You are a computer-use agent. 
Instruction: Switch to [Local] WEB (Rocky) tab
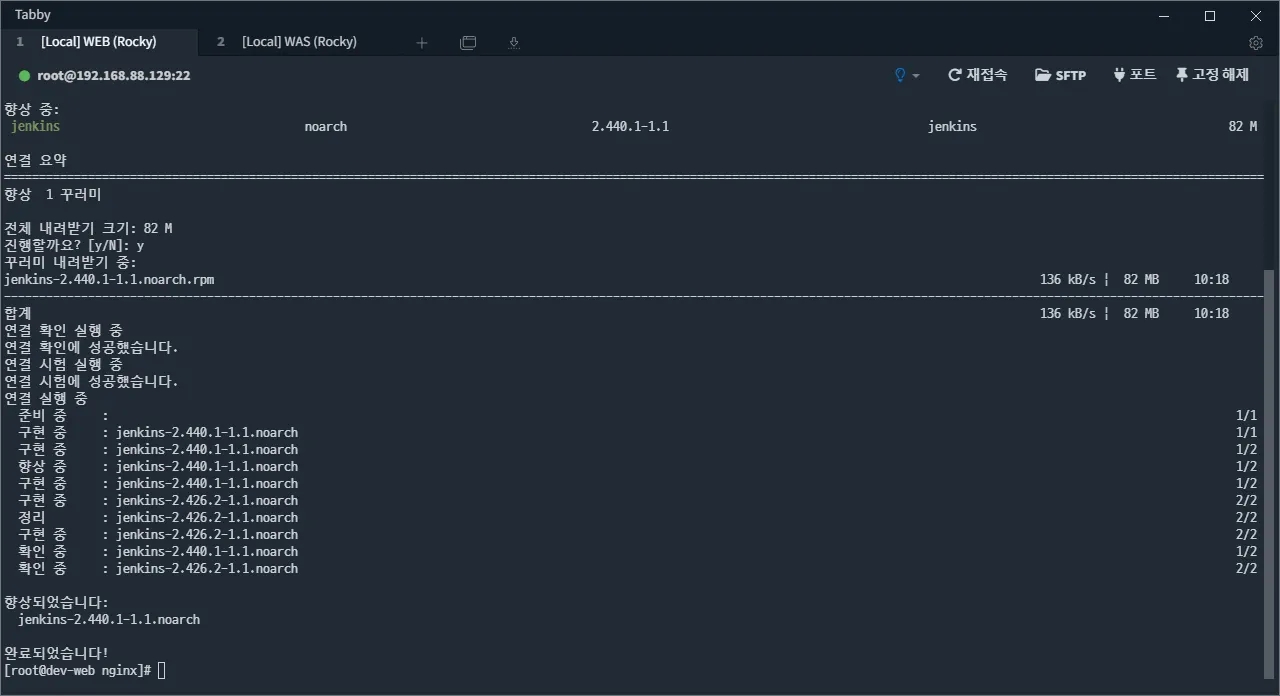coord(98,42)
